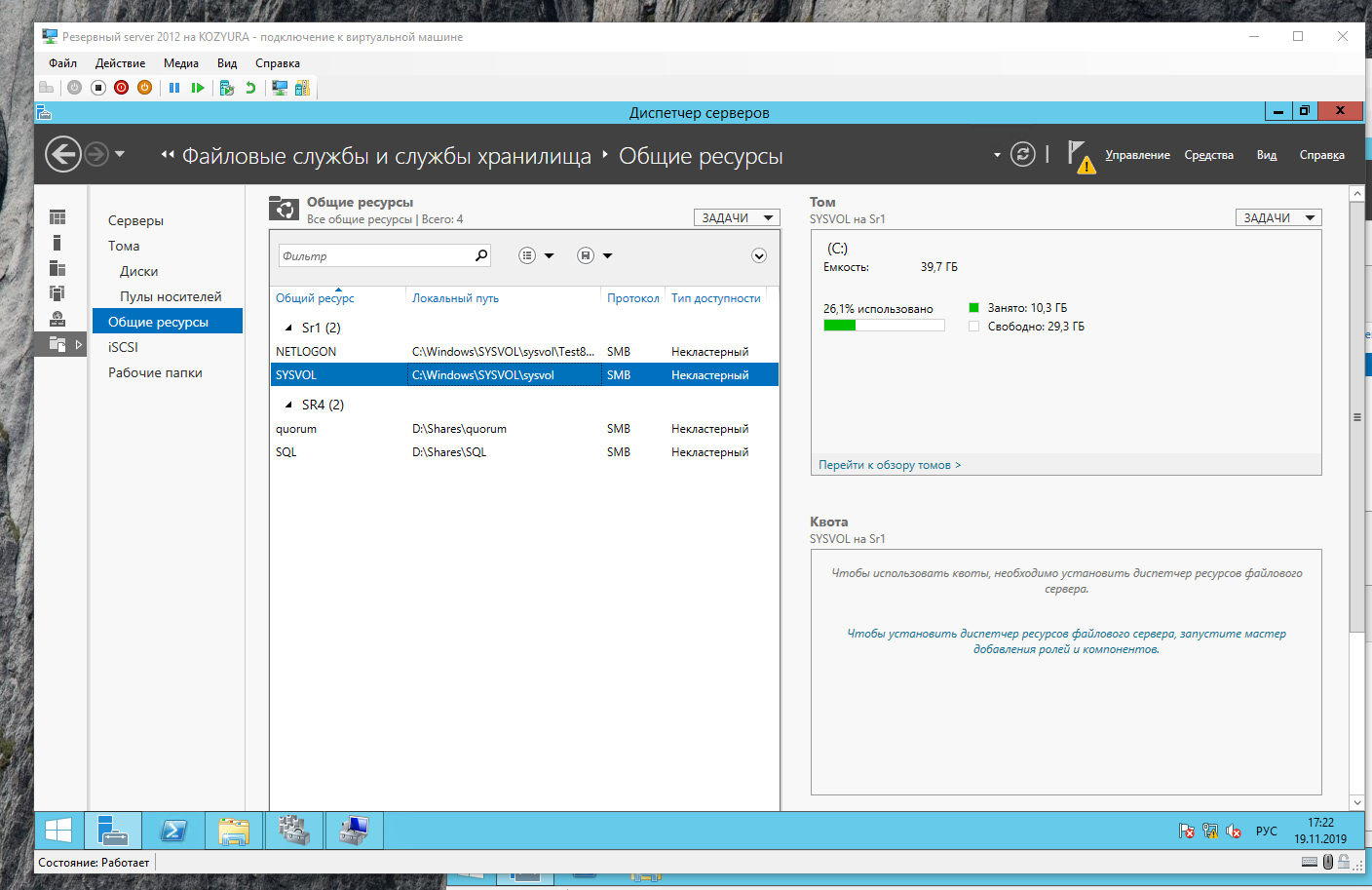Collapse the SR4 (2) group
The image size is (1372, 890).
(288, 405)
